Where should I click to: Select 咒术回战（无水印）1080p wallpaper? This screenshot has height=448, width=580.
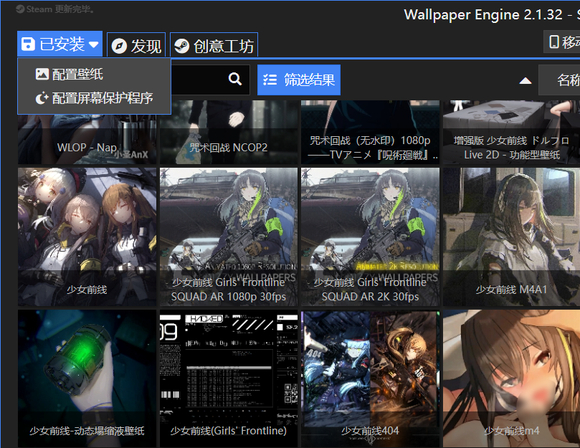click(x=370, y=132)
